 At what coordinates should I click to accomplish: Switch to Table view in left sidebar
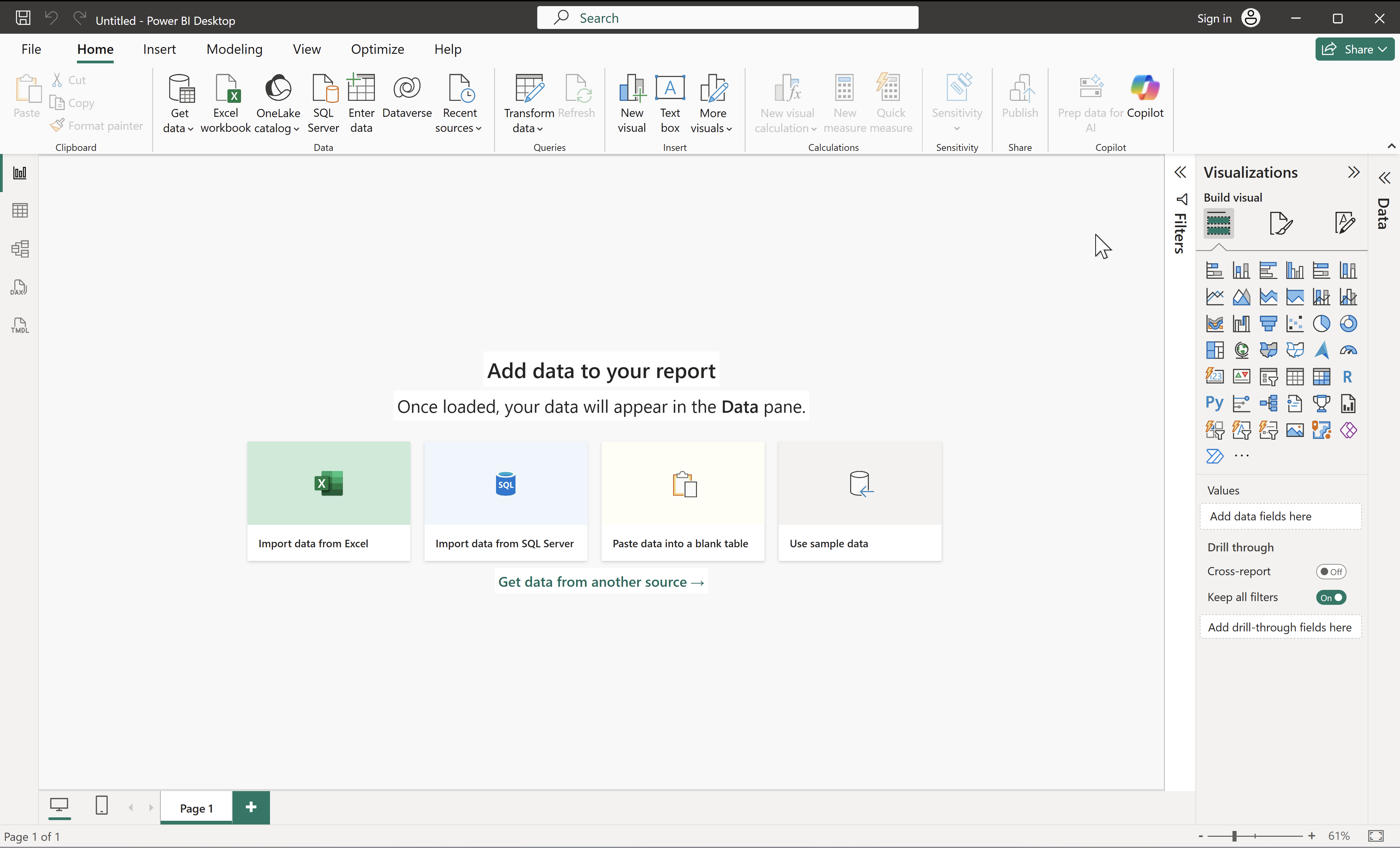tap(20, 211)
